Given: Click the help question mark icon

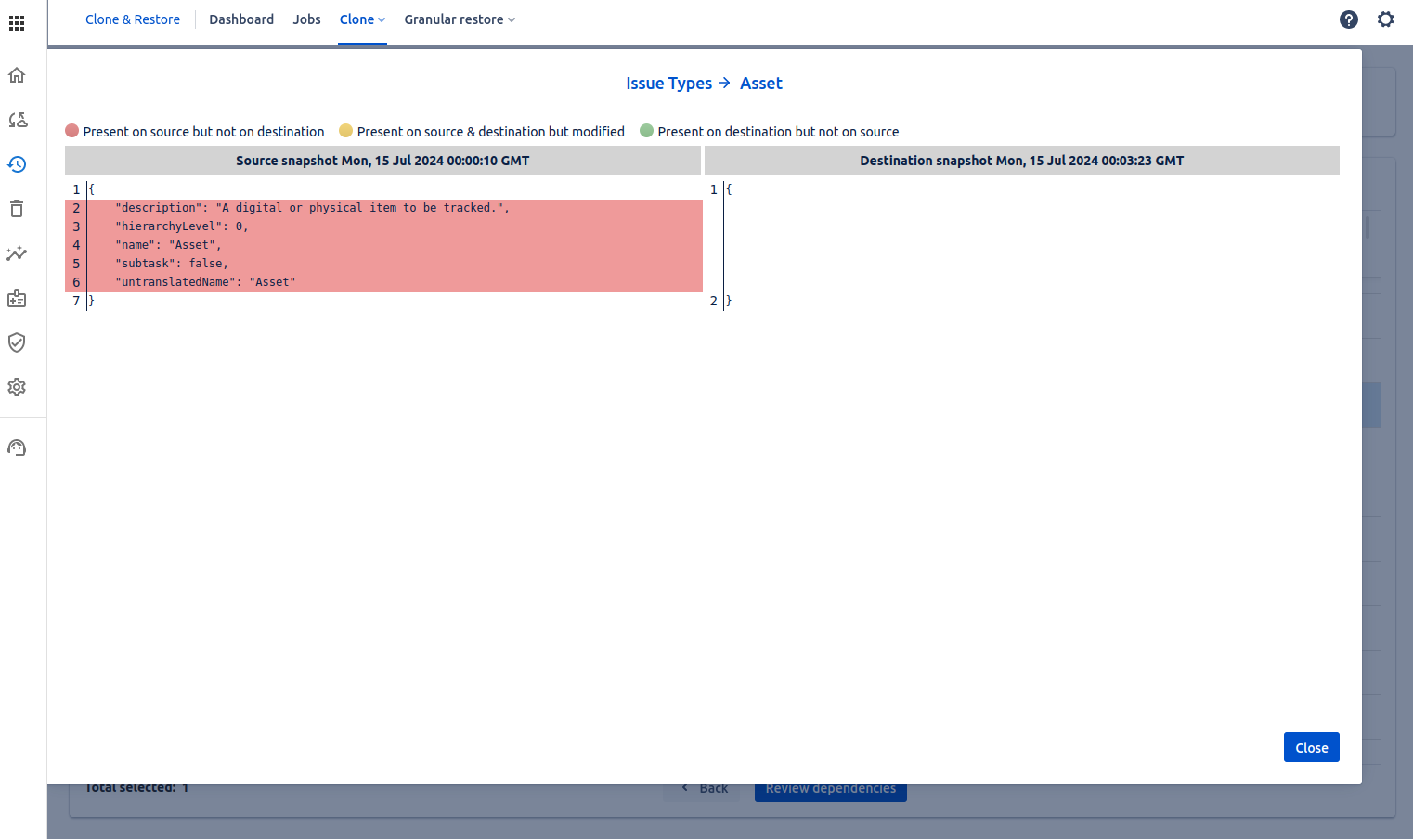Looking at the screenshot, I should point(1349,19).
